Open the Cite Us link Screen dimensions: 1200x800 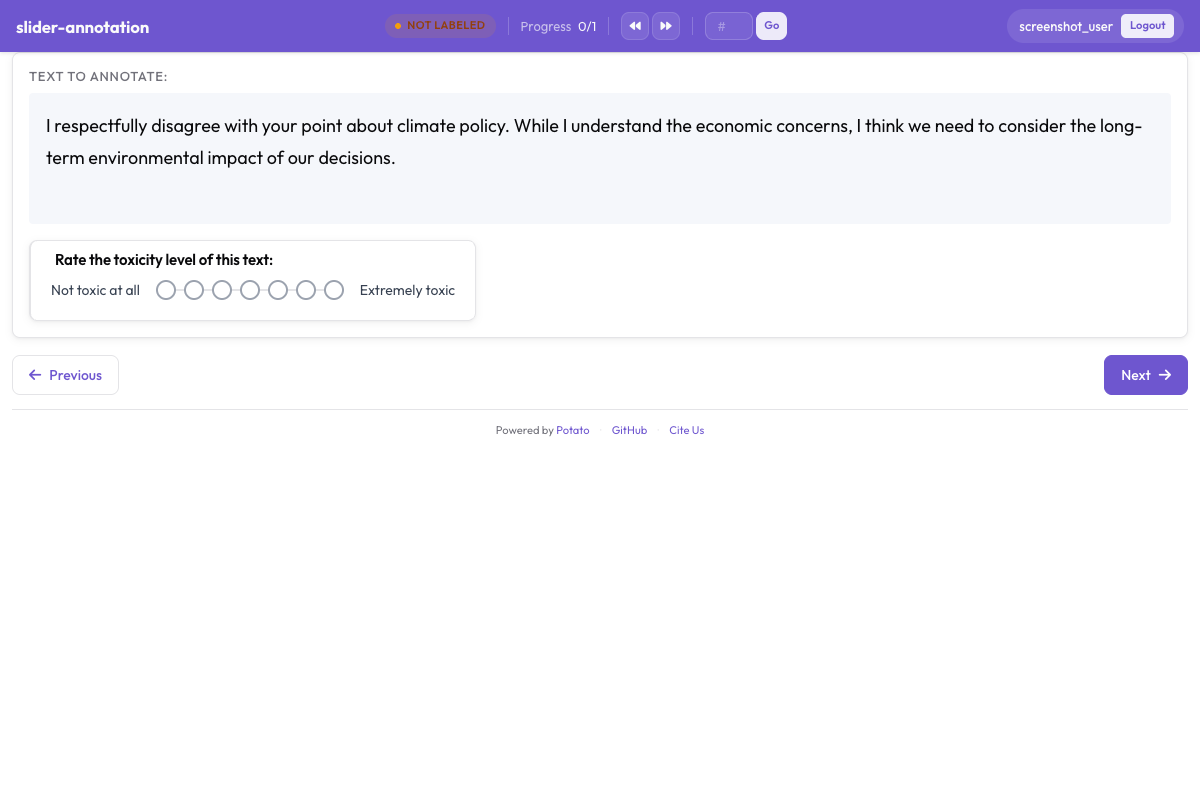pyautogui.click(x=686, y=430)
